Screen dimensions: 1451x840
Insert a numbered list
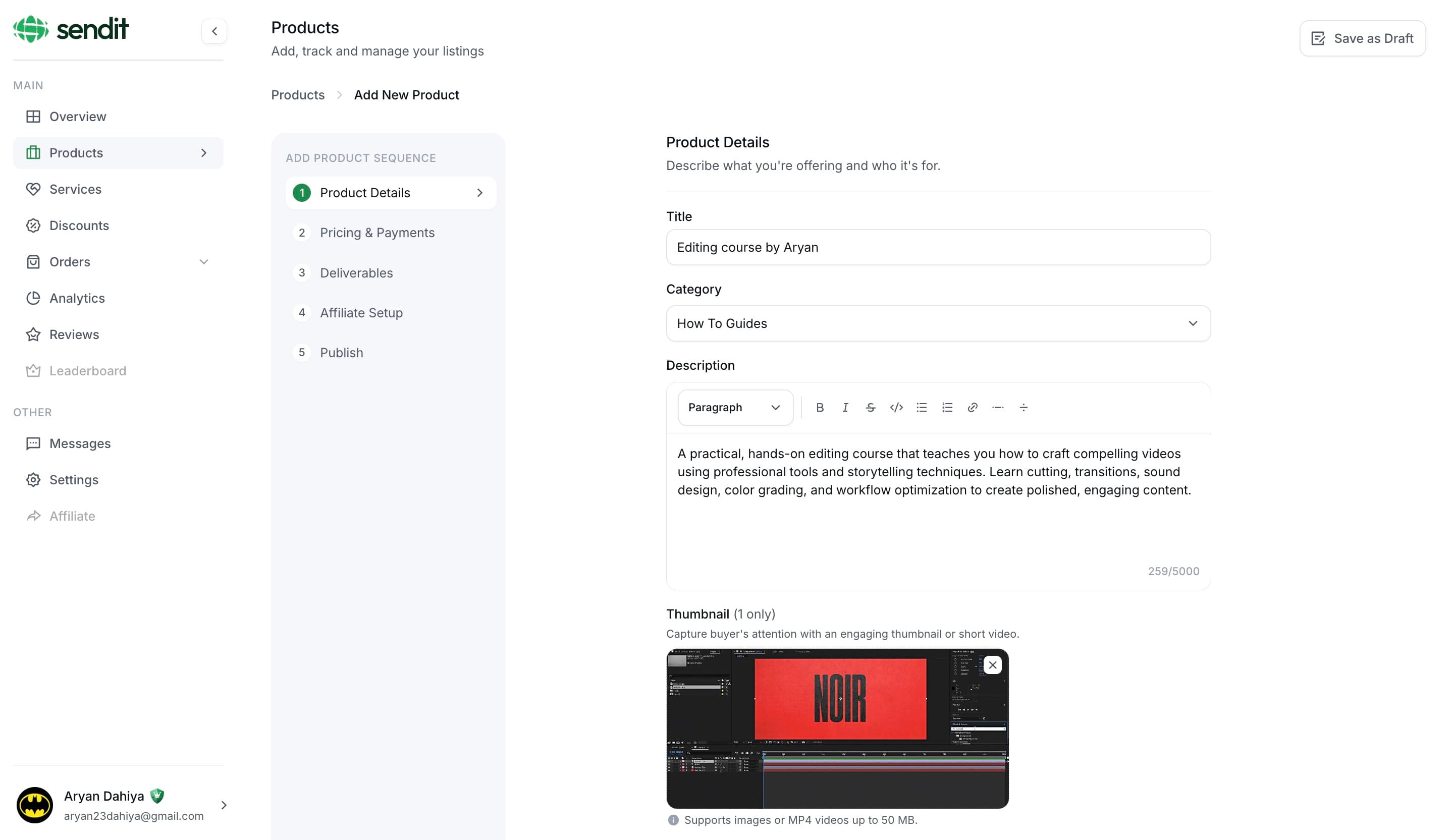tap(947, 408)
